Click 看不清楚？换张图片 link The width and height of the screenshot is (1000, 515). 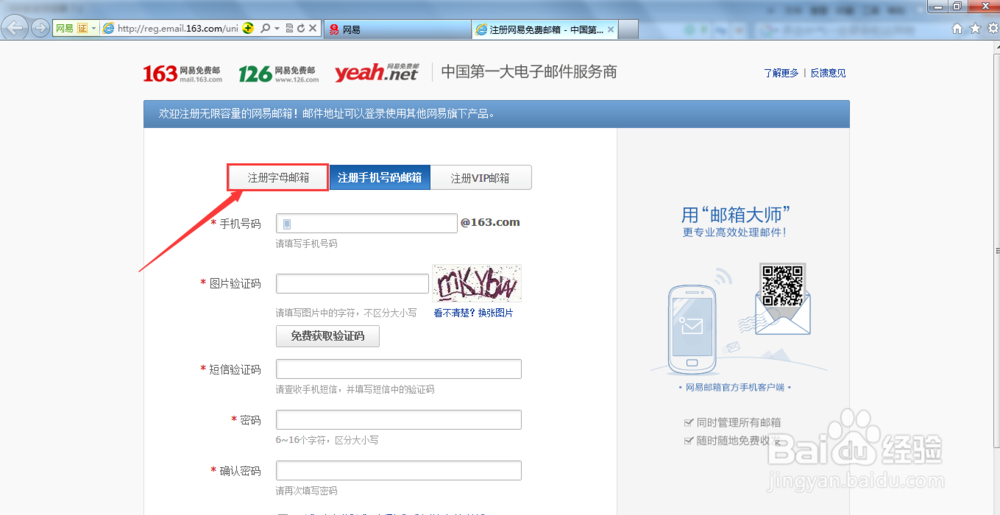(473, 313)
